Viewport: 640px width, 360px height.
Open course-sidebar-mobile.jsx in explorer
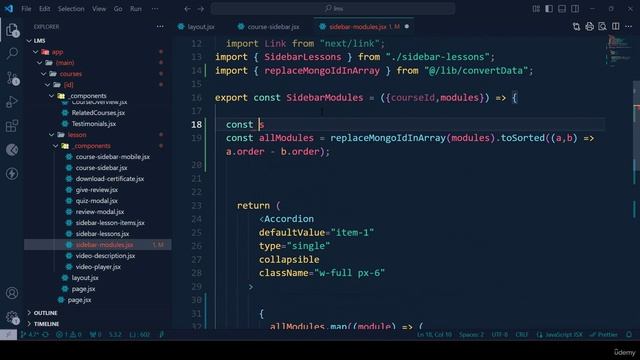112,157
